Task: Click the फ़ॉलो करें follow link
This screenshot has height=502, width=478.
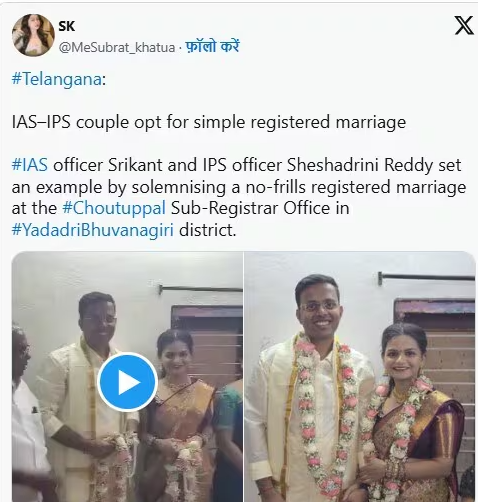Action: [212, 47]
